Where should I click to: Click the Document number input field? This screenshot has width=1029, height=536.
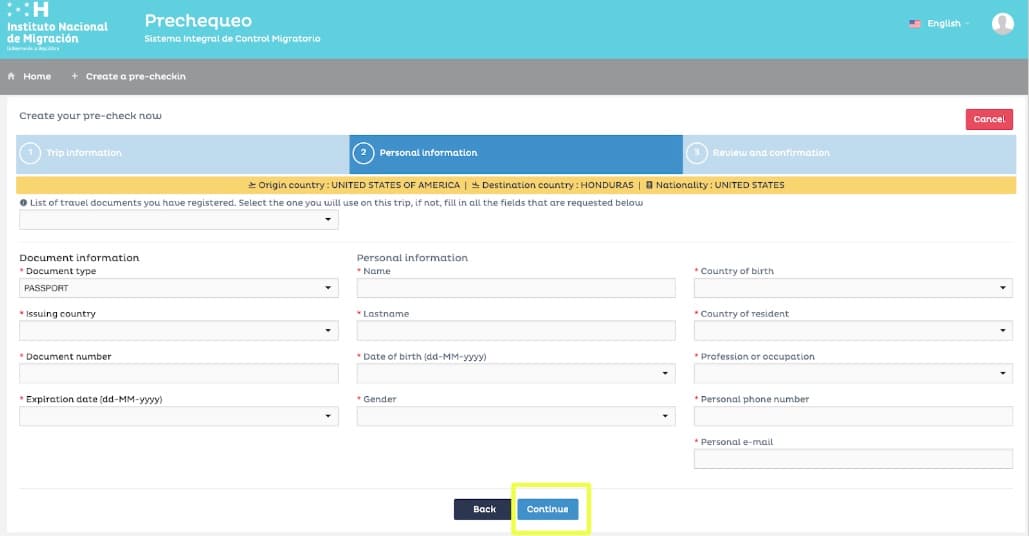pyautogui.click(x=179, y=373)
